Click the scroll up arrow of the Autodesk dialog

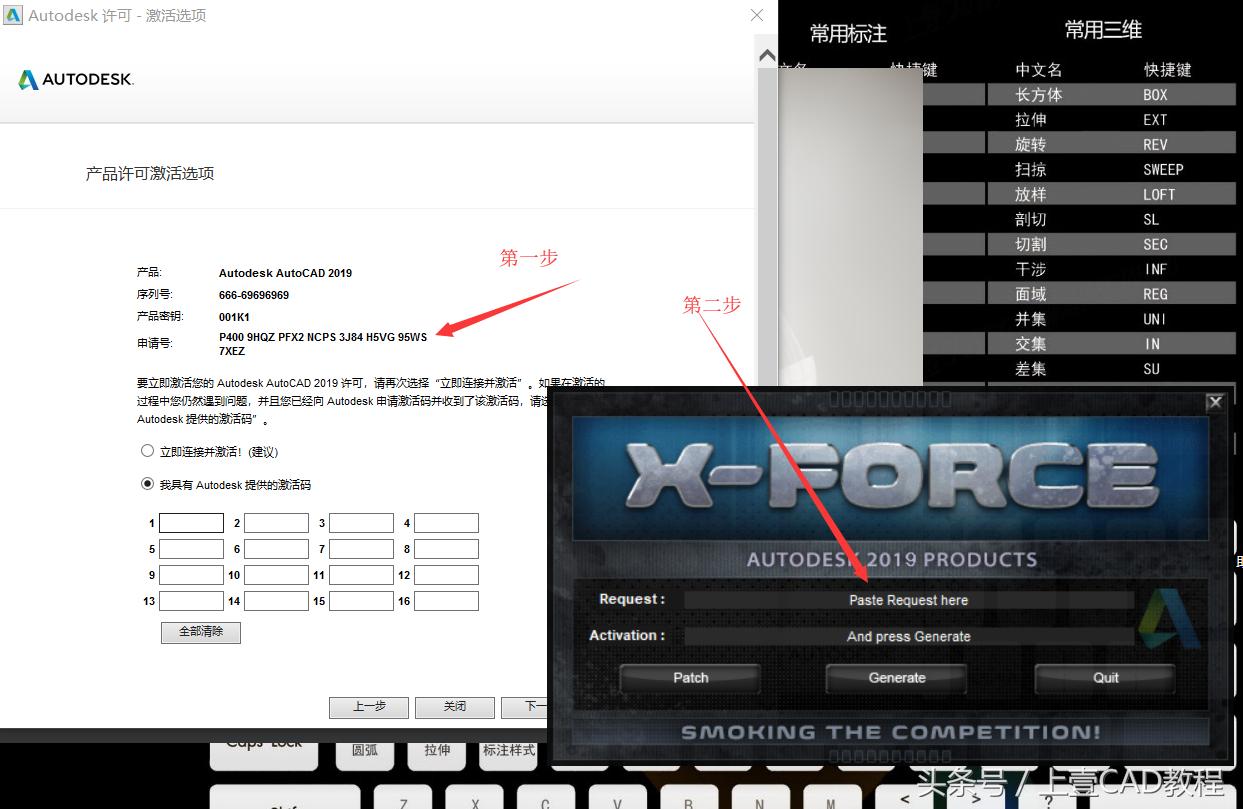pos(767,55)
